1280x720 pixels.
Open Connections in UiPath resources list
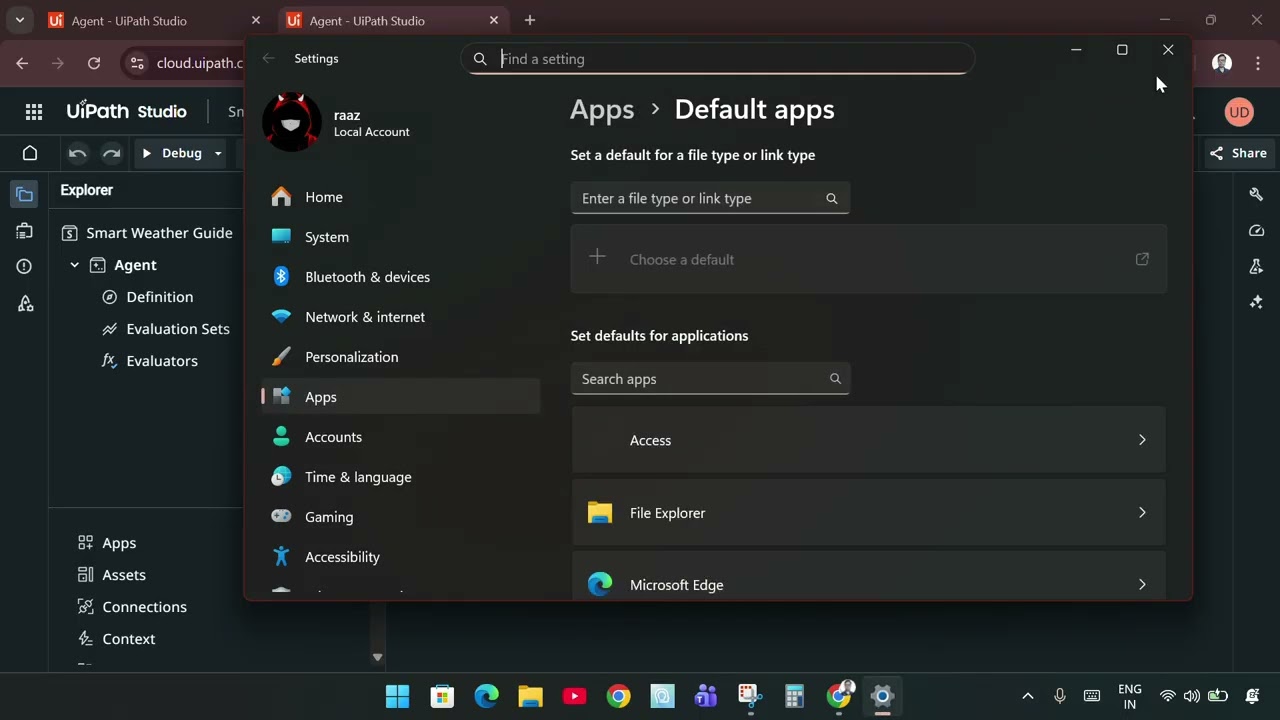point(132,607)
